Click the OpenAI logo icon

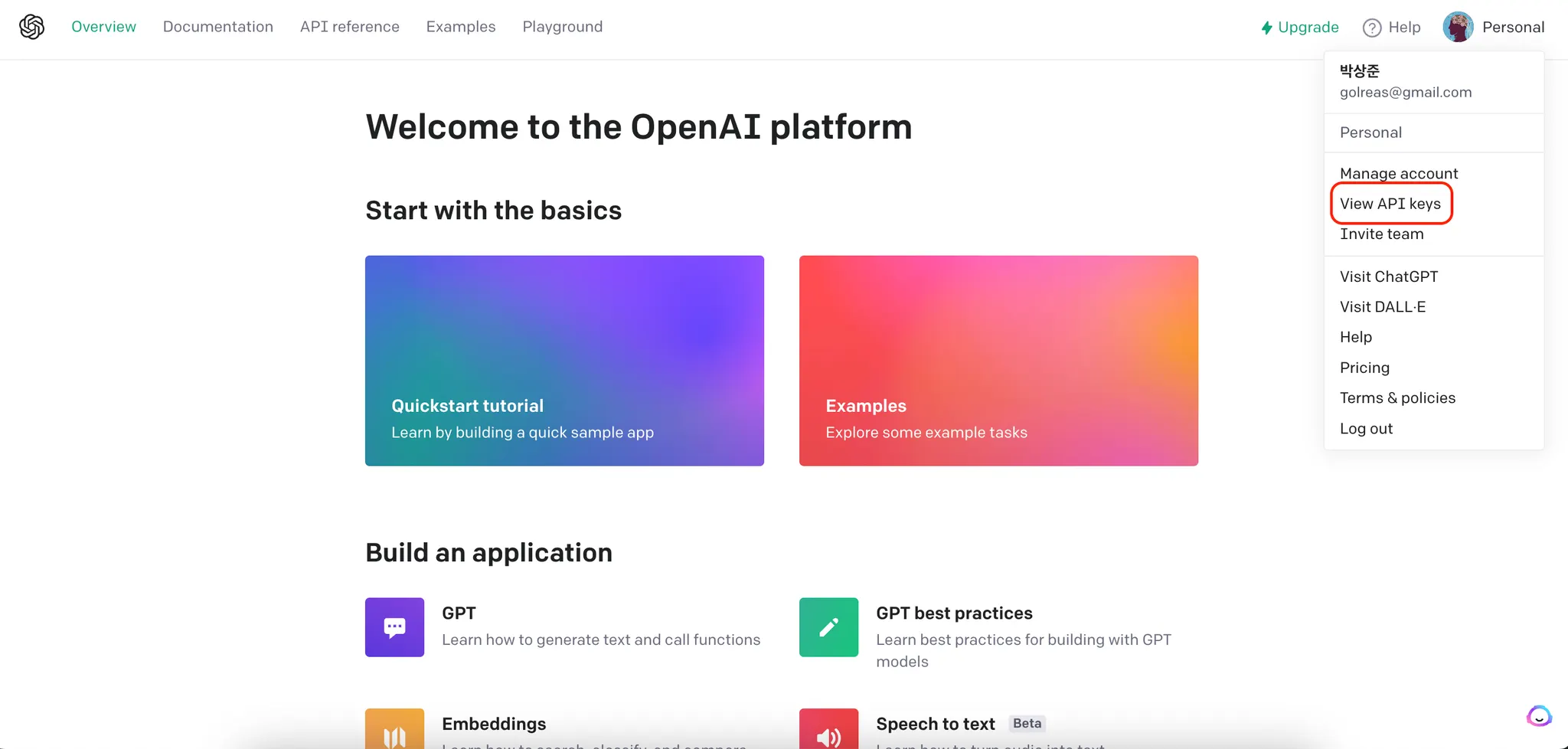coord(31,27)
